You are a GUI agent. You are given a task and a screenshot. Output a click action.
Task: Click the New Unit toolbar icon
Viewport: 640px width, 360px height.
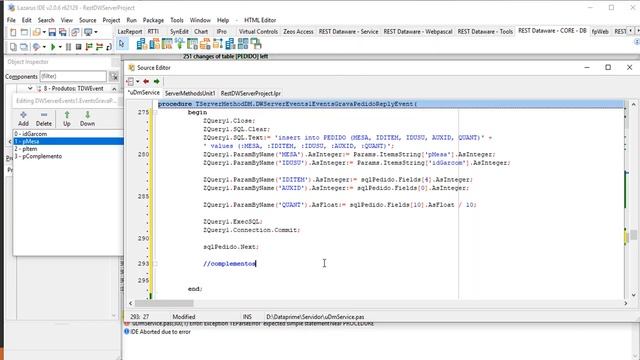tap(13, 32)
